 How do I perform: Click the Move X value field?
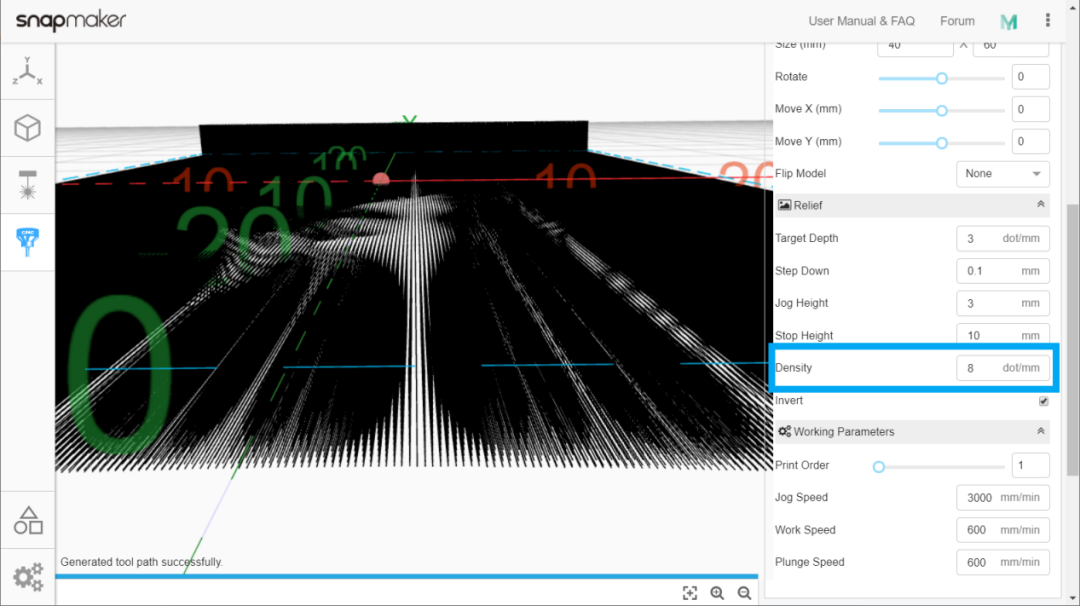(x=1030, y=109)
